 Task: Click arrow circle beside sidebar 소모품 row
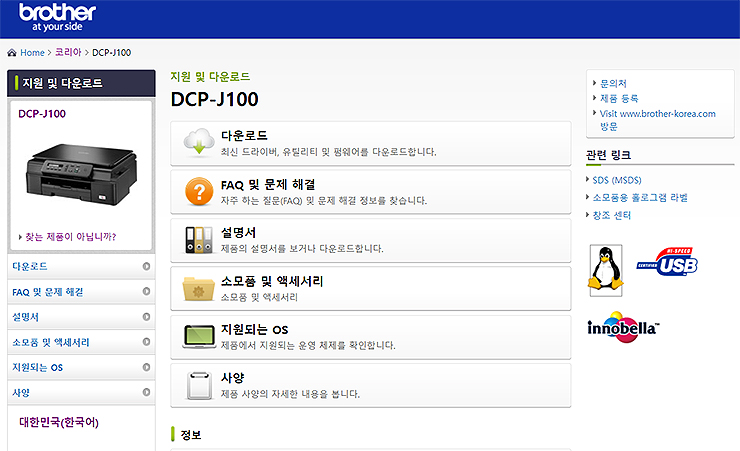coord(146,342)
